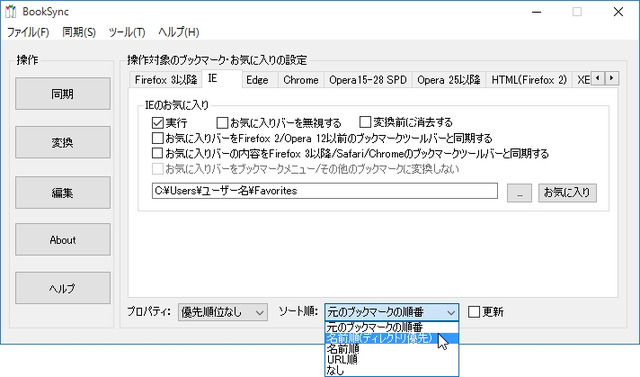Click the About button

click(63, 240)
